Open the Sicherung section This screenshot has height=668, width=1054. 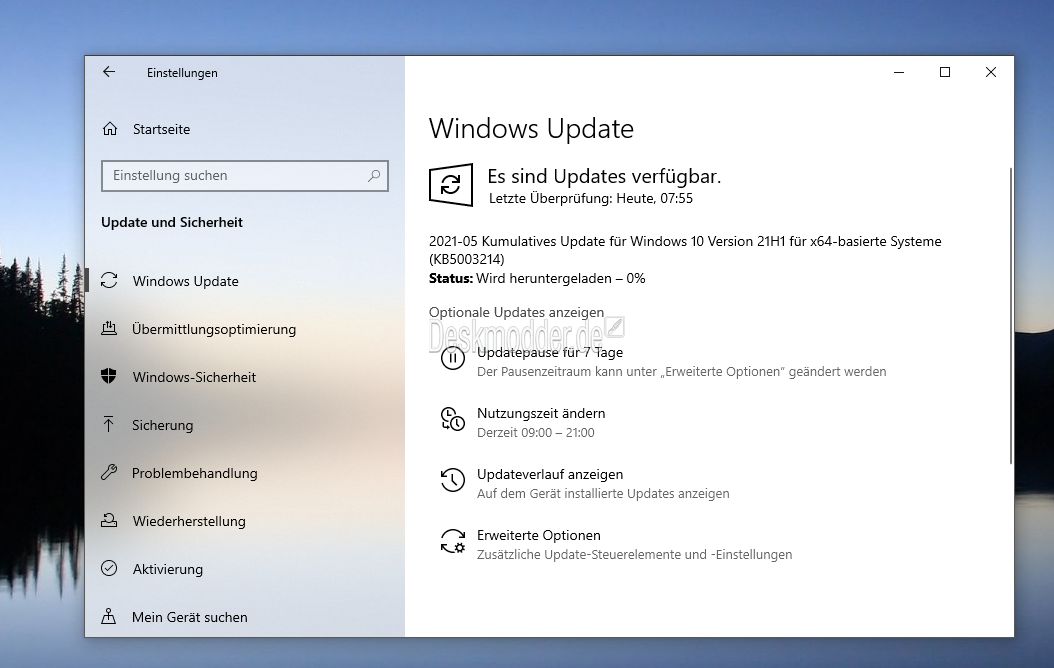pyautogui.click(x=163, y=425)
